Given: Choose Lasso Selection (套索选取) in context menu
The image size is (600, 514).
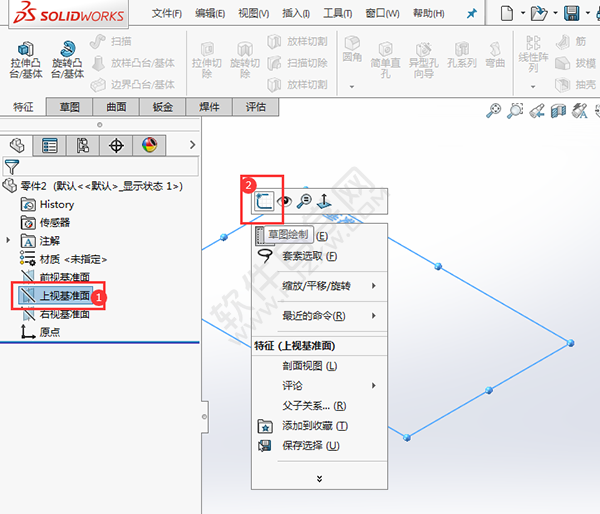Looking at the screenshot, I should [x=320, y=256].
